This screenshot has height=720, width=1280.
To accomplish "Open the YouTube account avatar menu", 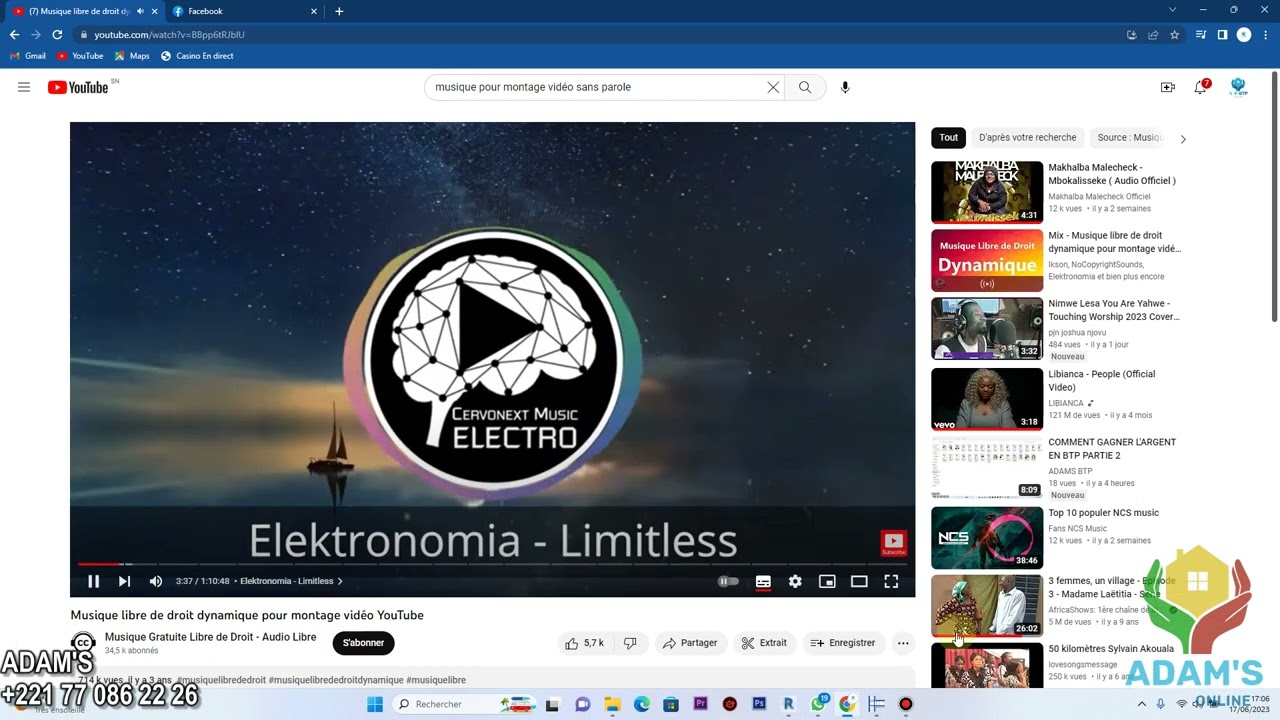I will click(x=1238, y=87).
